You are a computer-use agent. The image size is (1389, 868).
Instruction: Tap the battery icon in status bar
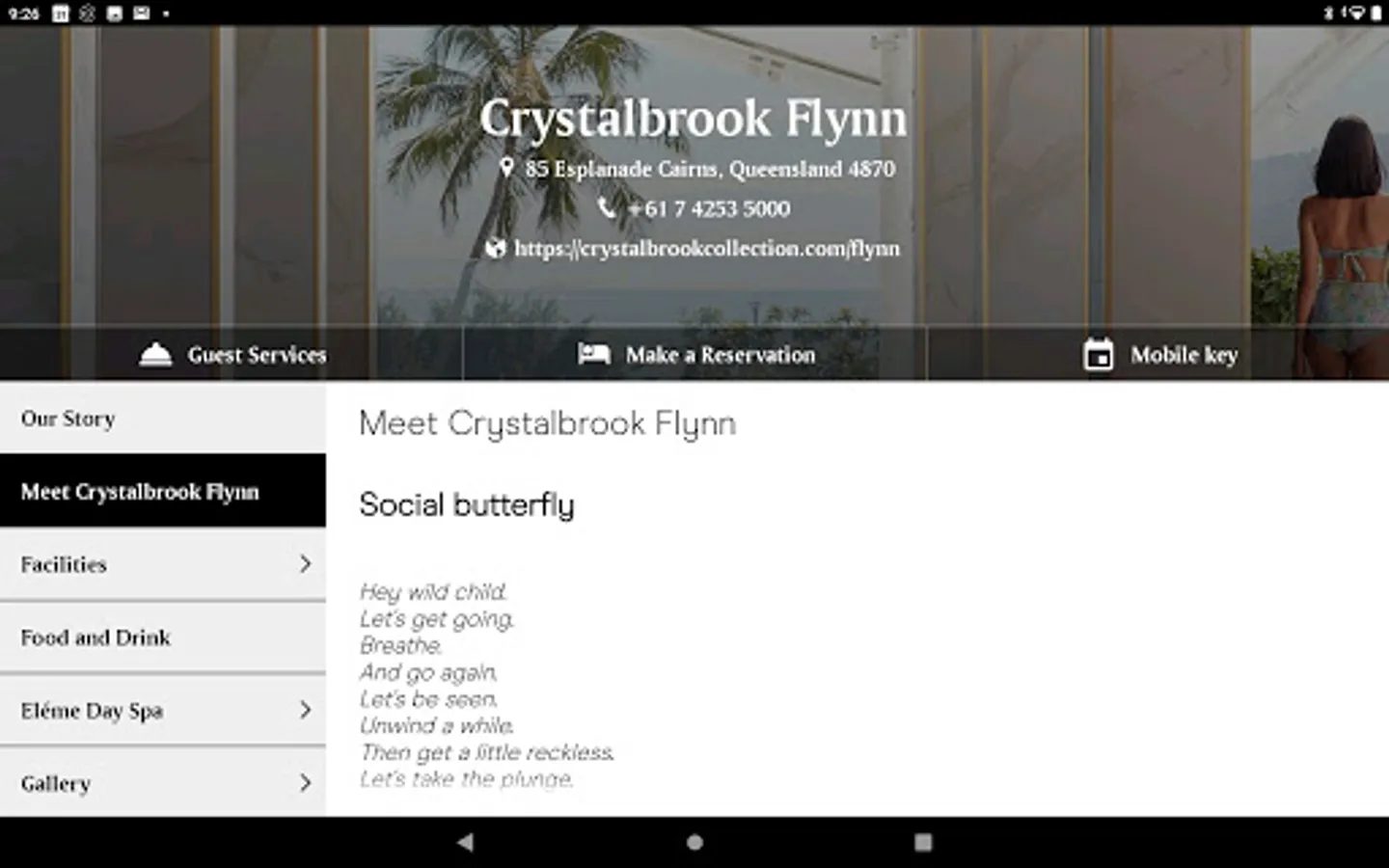point(1377,14)
